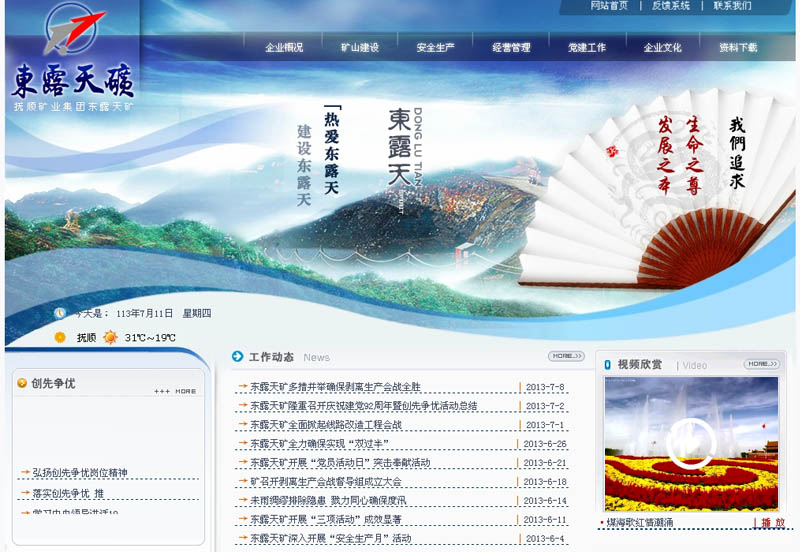800x552 pixels.
Task: Open MORE button in 工作动态 section
Action: tap(566, 356)
